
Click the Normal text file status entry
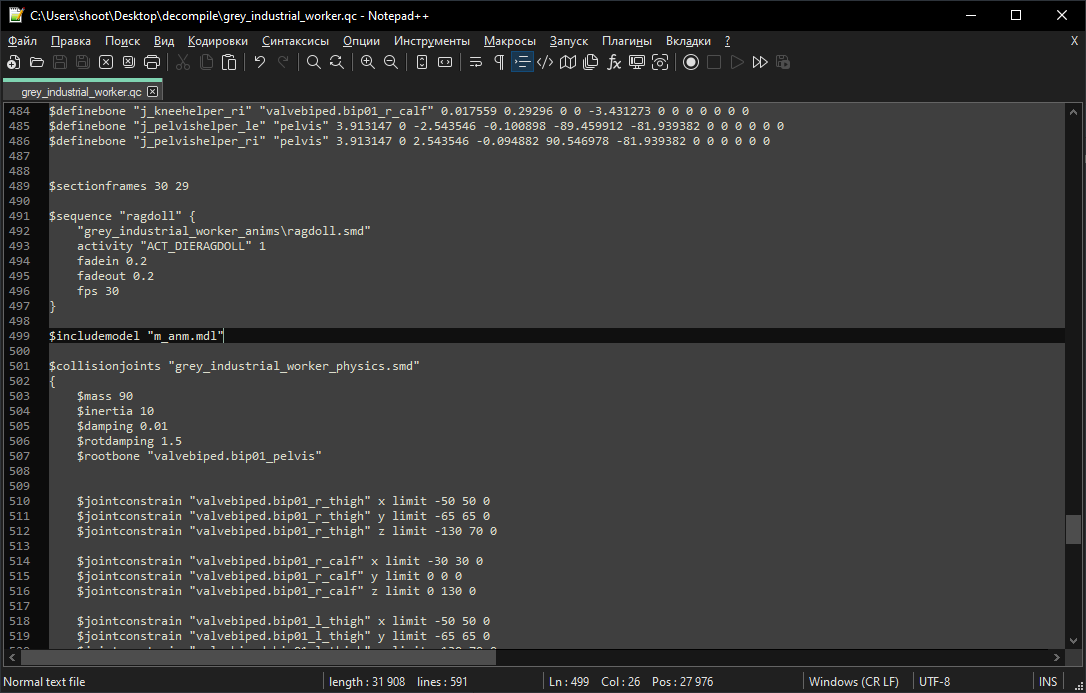tap(45, 682)
